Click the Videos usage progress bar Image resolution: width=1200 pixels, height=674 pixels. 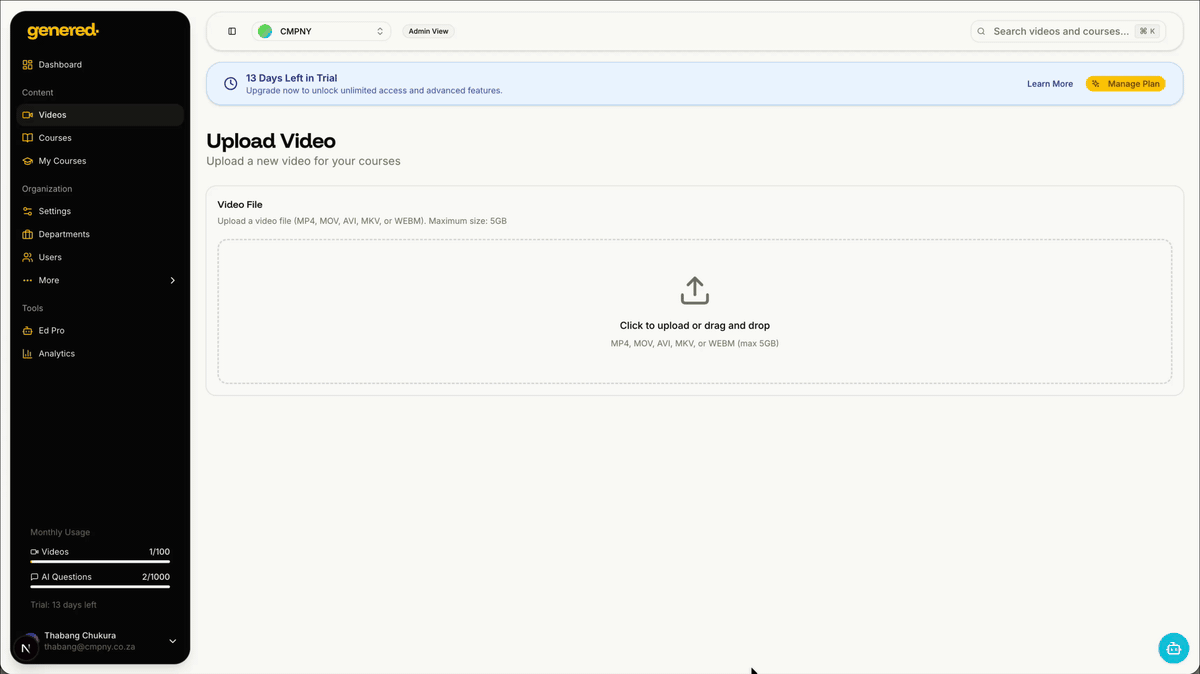[x=100, y=562]
